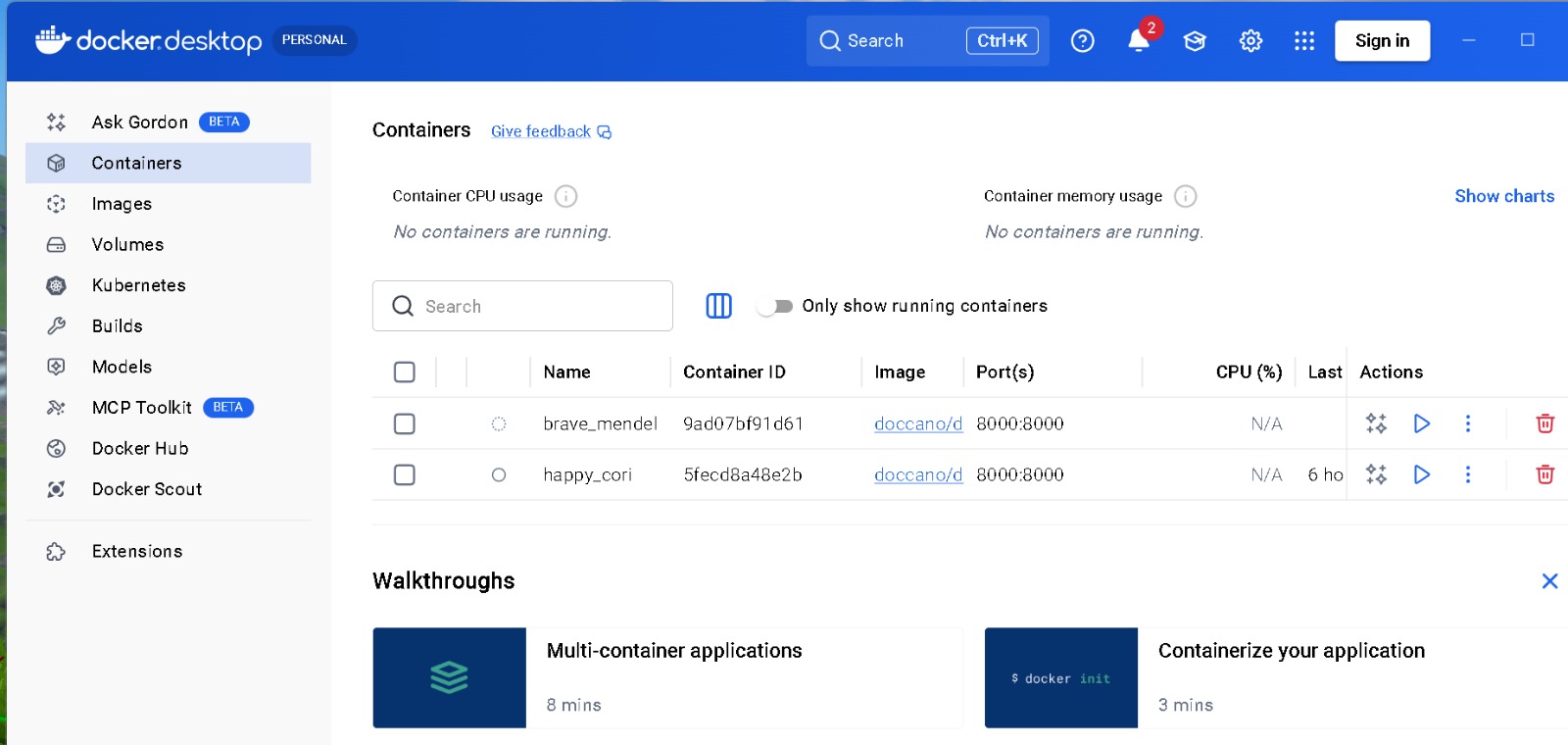Image resolution: width=1568 pixels, height=745 pixels.
Task: Open the apps grid menu icon
Action: 1304,41
